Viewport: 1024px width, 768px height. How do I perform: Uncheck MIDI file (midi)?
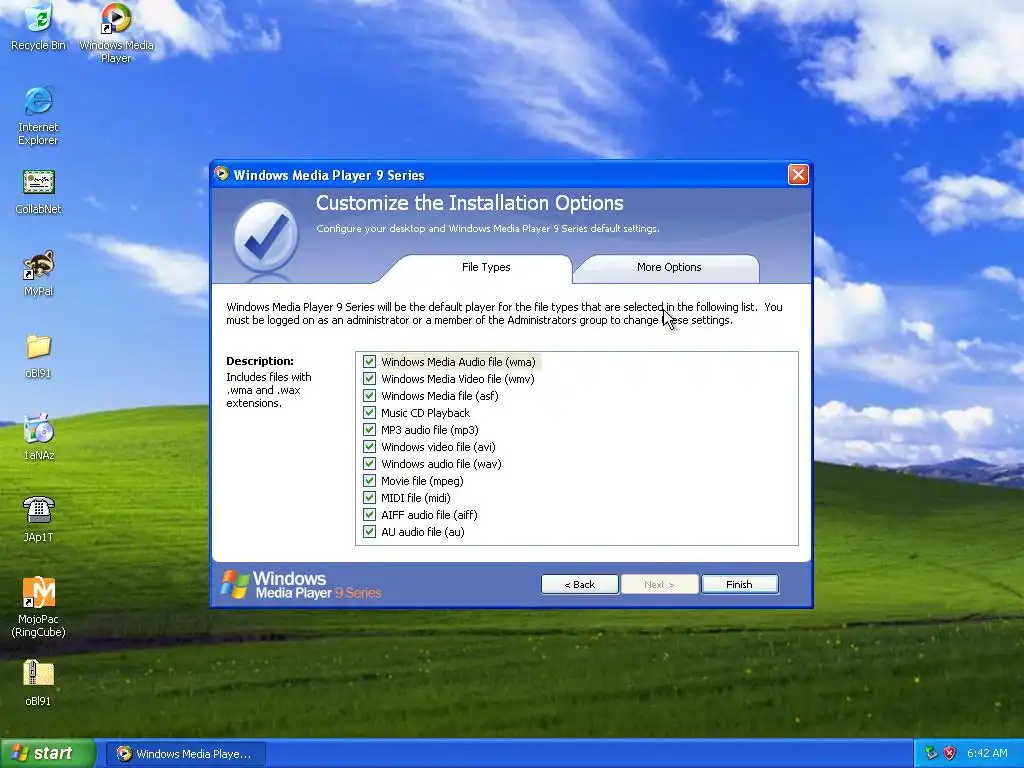(370, 498)
